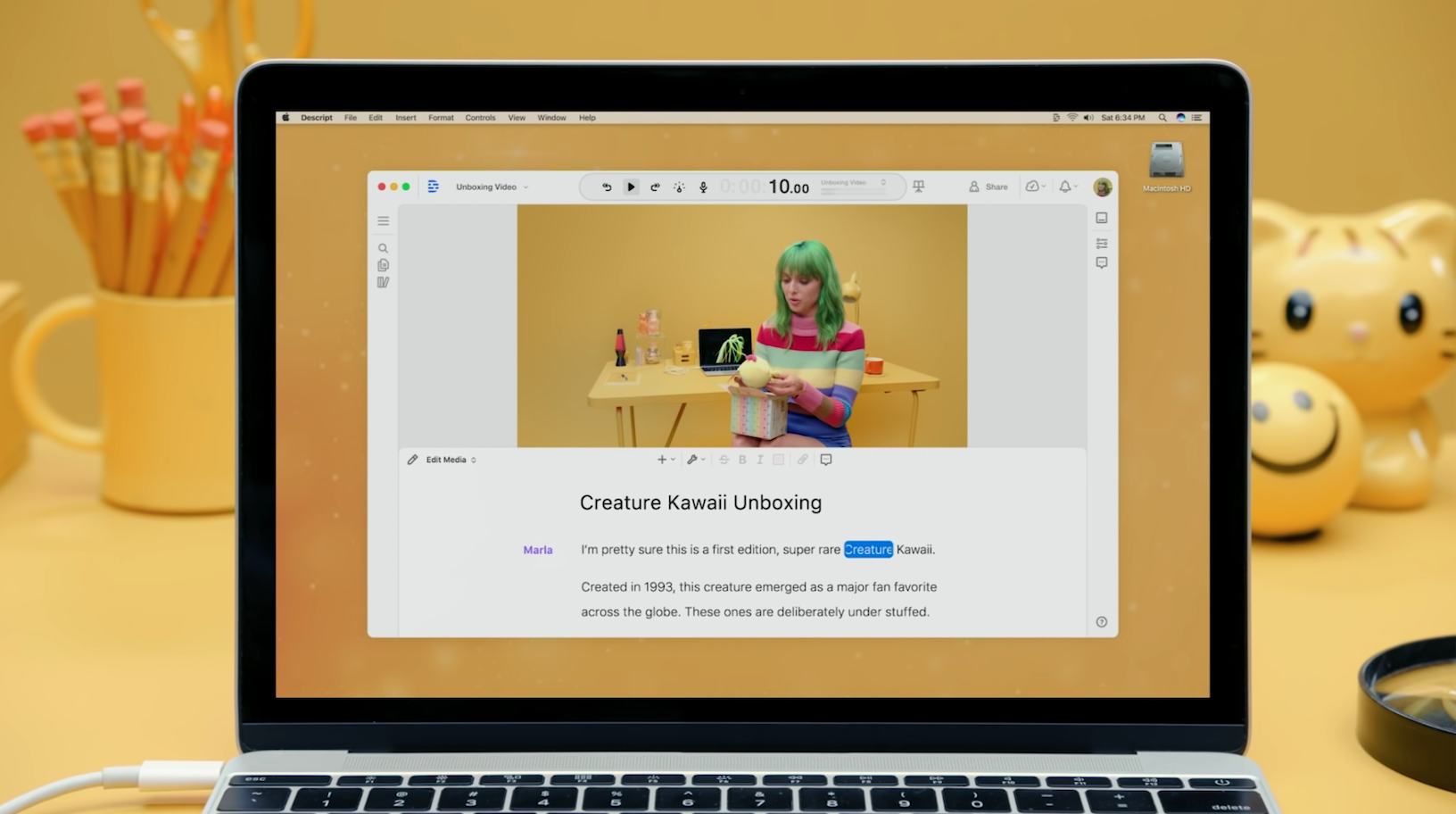
Task: Open the plus insert dropdown
Action: point(666,460)
